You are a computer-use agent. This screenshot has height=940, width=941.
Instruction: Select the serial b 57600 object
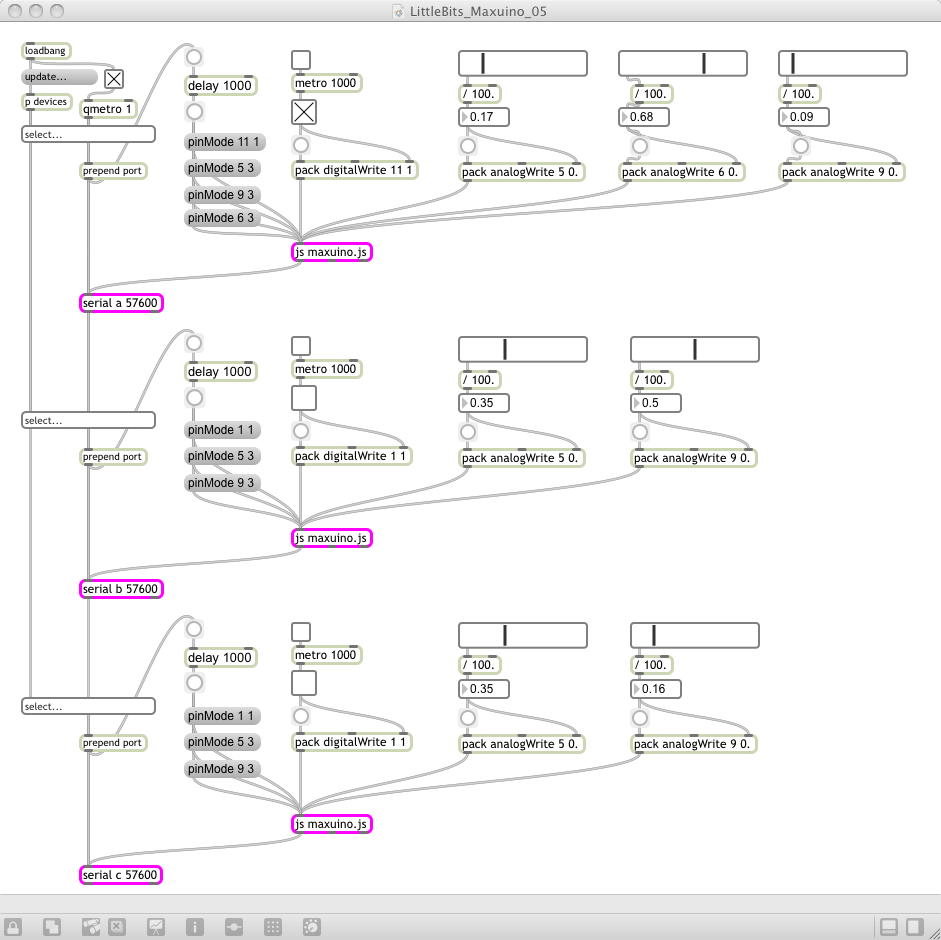pos(121,589)
